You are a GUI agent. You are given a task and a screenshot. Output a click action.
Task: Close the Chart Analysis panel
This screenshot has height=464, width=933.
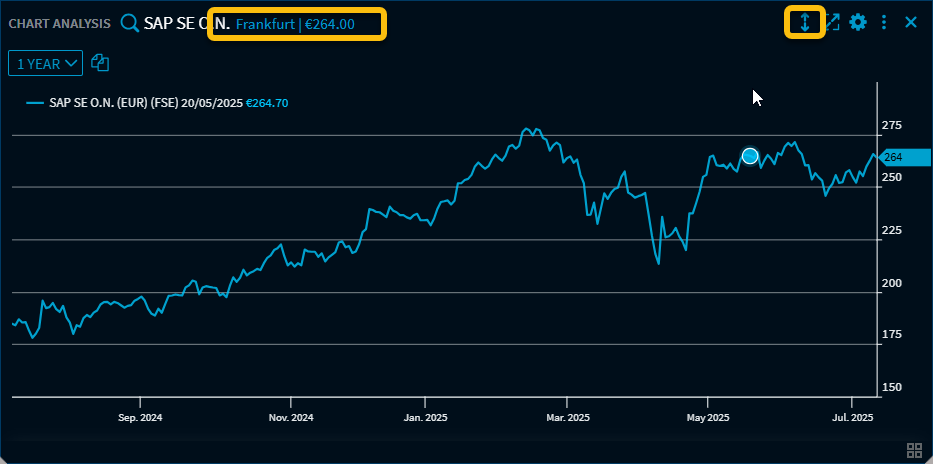[x=911, y=22]
